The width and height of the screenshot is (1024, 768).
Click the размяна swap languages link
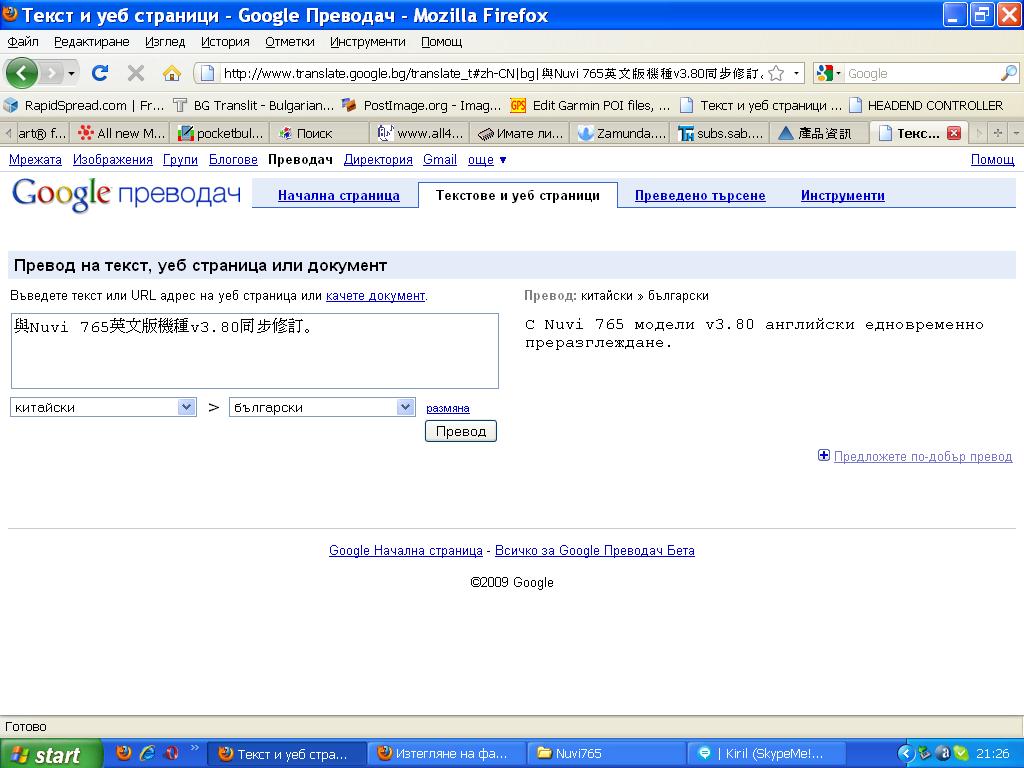coord(447,408)
